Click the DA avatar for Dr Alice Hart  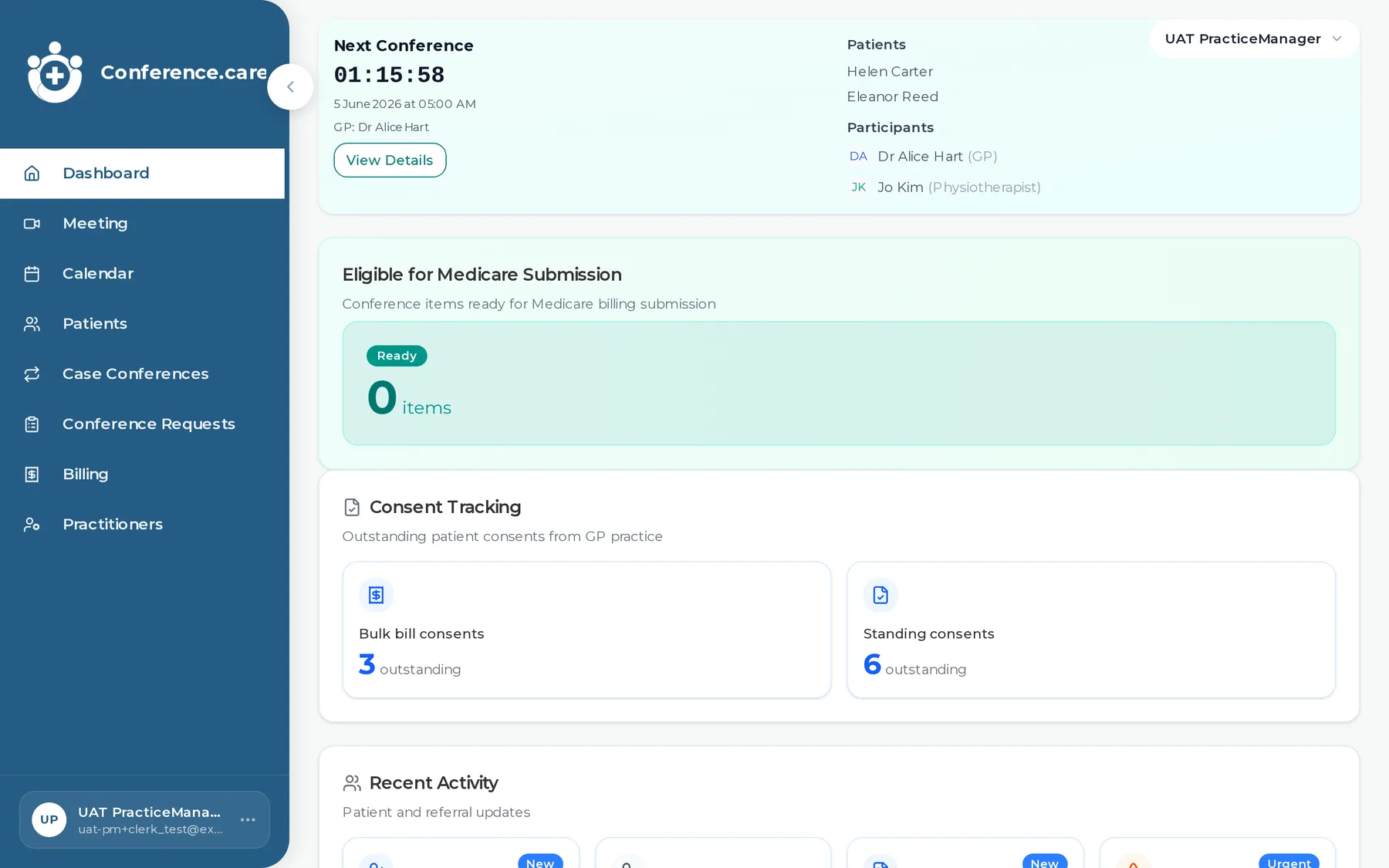[858, 157]
